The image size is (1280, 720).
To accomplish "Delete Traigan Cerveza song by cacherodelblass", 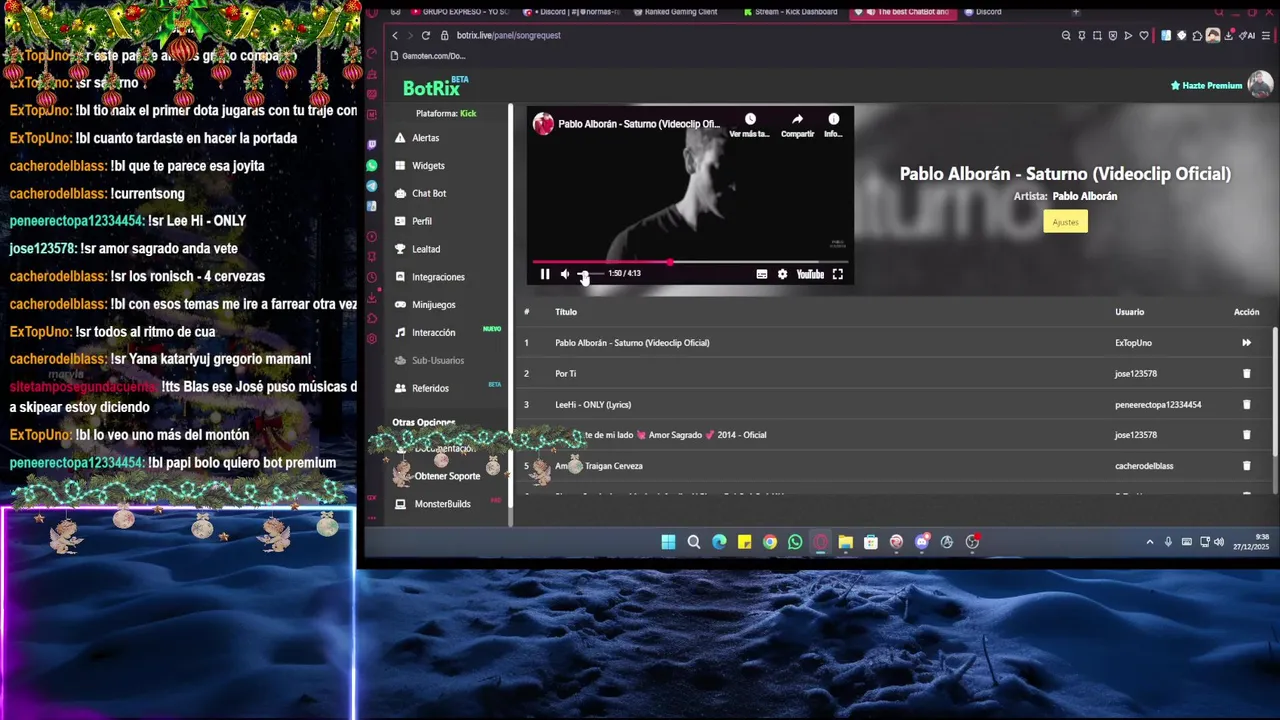I will click(1246, 466).
